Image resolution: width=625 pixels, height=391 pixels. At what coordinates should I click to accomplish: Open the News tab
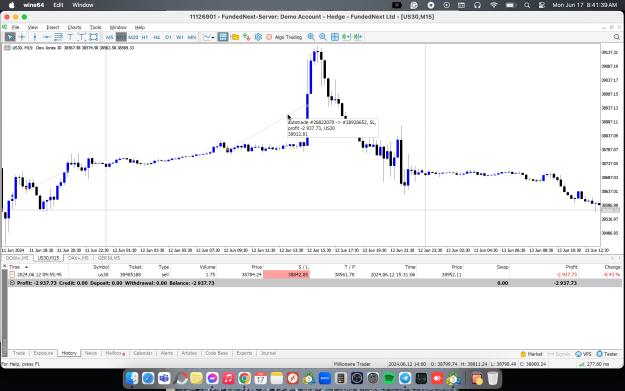(x=91, y=354)
